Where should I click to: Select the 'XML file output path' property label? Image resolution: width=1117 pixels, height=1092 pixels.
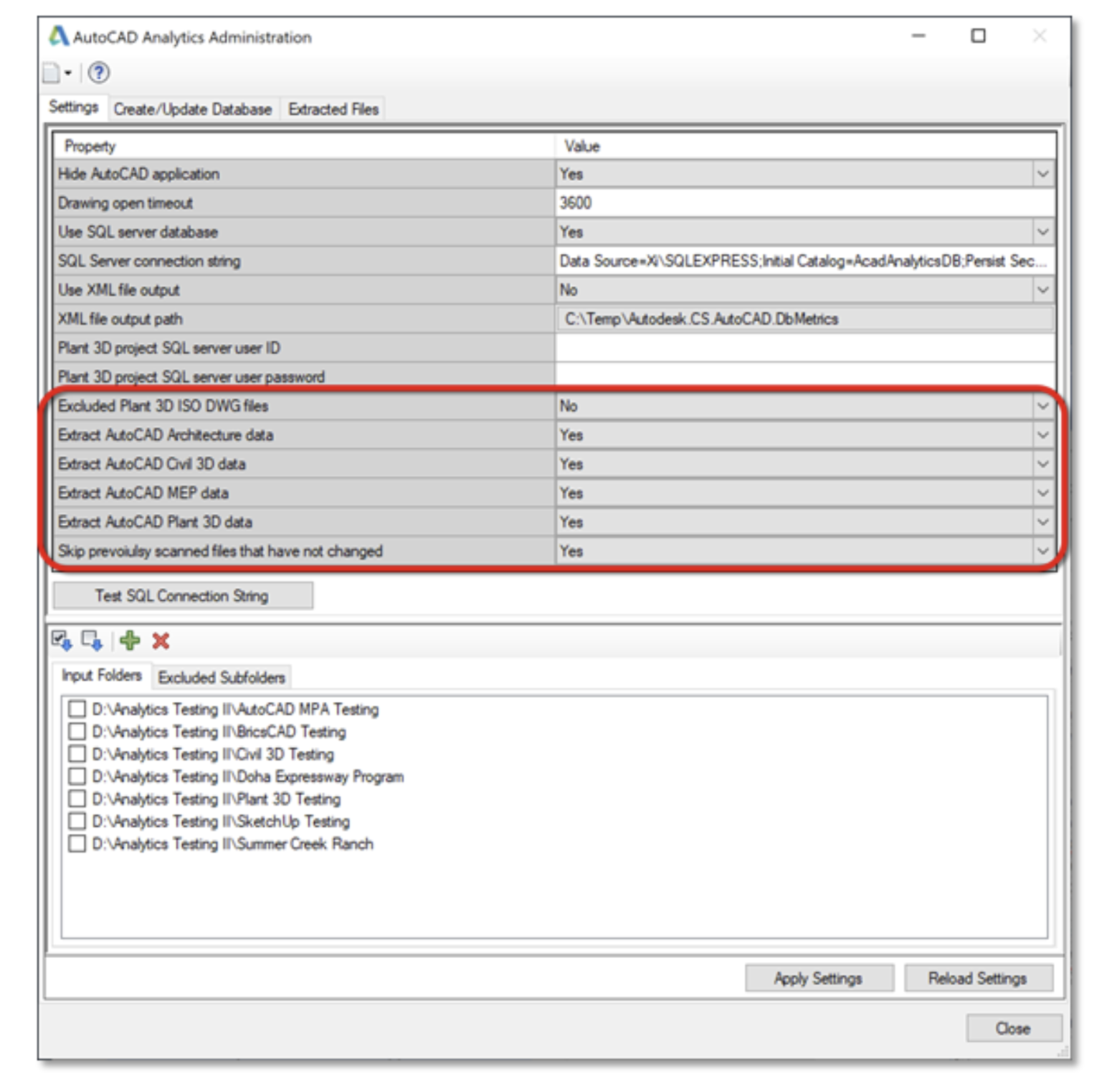[x=120, y=319]
